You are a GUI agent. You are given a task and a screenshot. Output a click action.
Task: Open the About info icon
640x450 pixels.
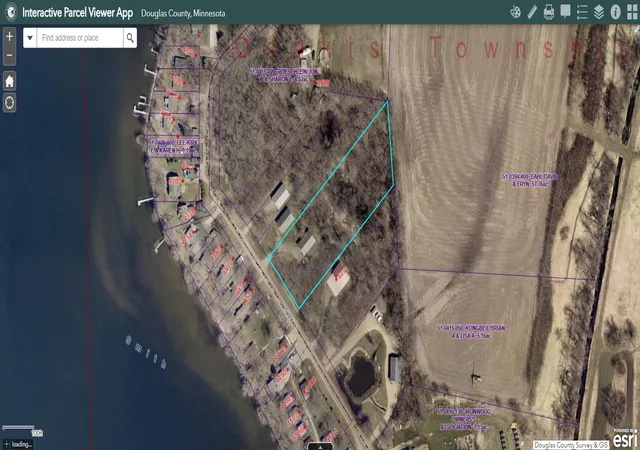click(x=615, y=12)
